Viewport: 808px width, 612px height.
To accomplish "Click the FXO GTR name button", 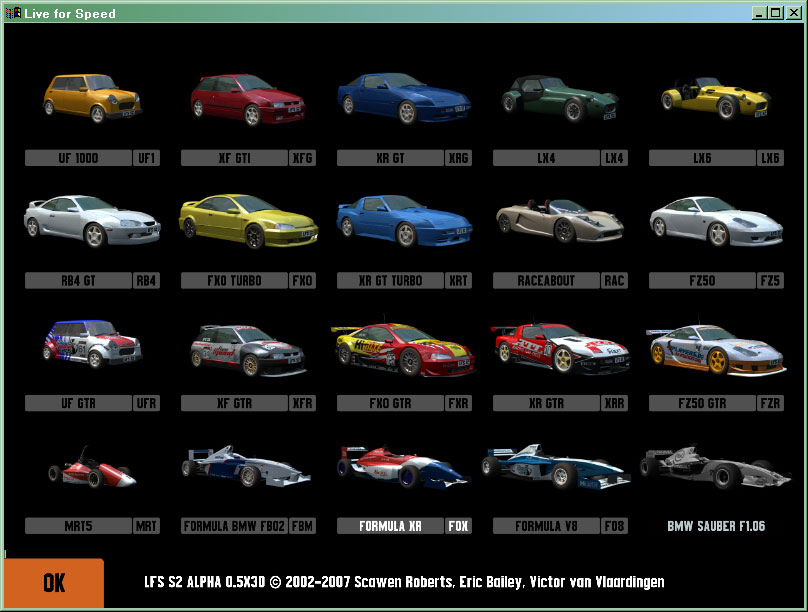I will [390, 403].
